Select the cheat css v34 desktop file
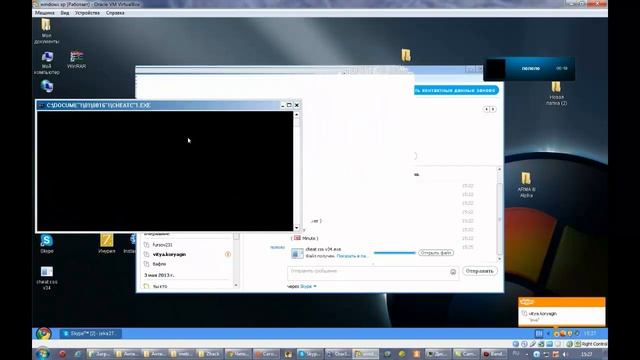The width and height of the screenshot is (640, 360). [x=47, y=278]
